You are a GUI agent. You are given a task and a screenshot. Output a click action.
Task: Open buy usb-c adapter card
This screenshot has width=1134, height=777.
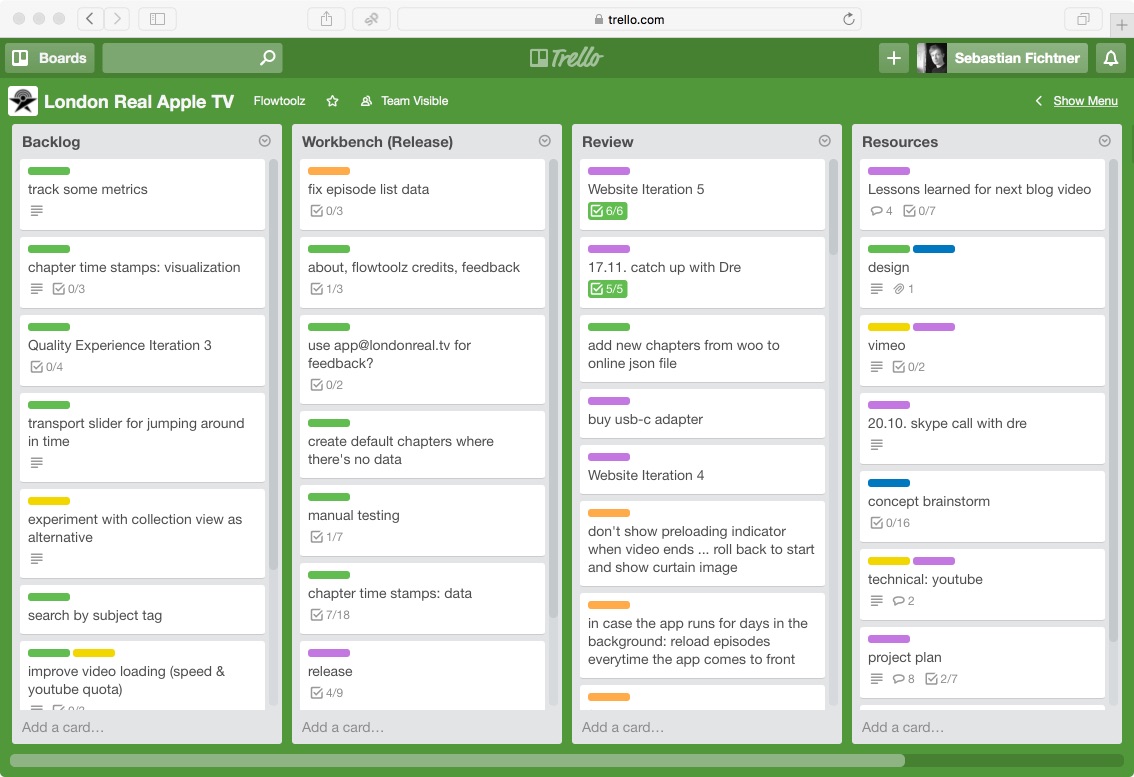tap(702, 414)
